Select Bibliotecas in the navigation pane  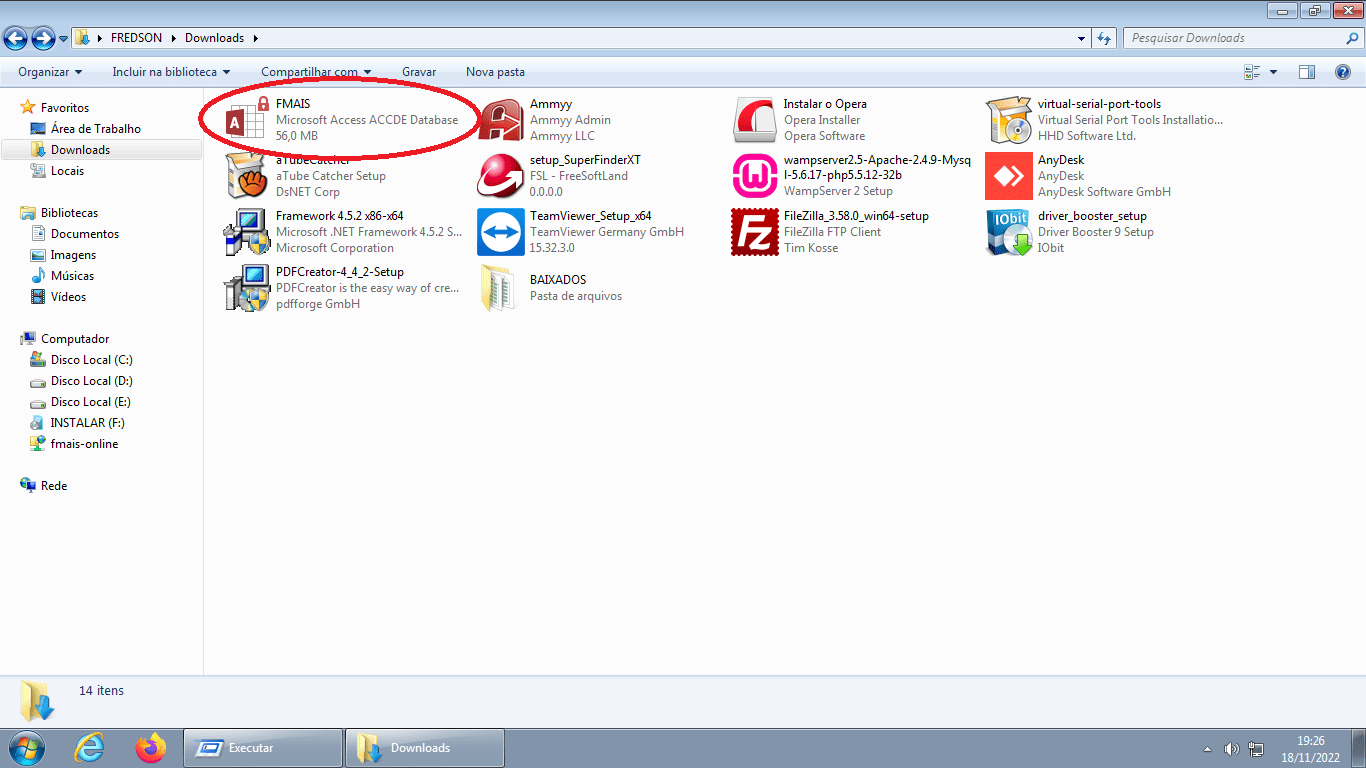coord(69,213)
